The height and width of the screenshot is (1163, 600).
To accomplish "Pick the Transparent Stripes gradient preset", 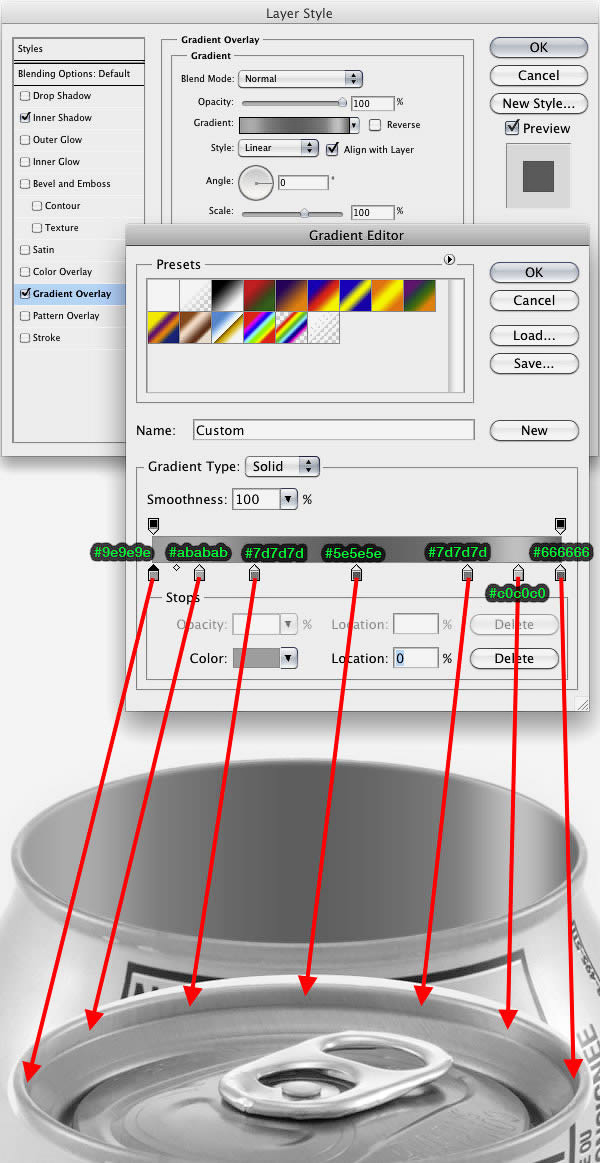I will coord(323,327).
